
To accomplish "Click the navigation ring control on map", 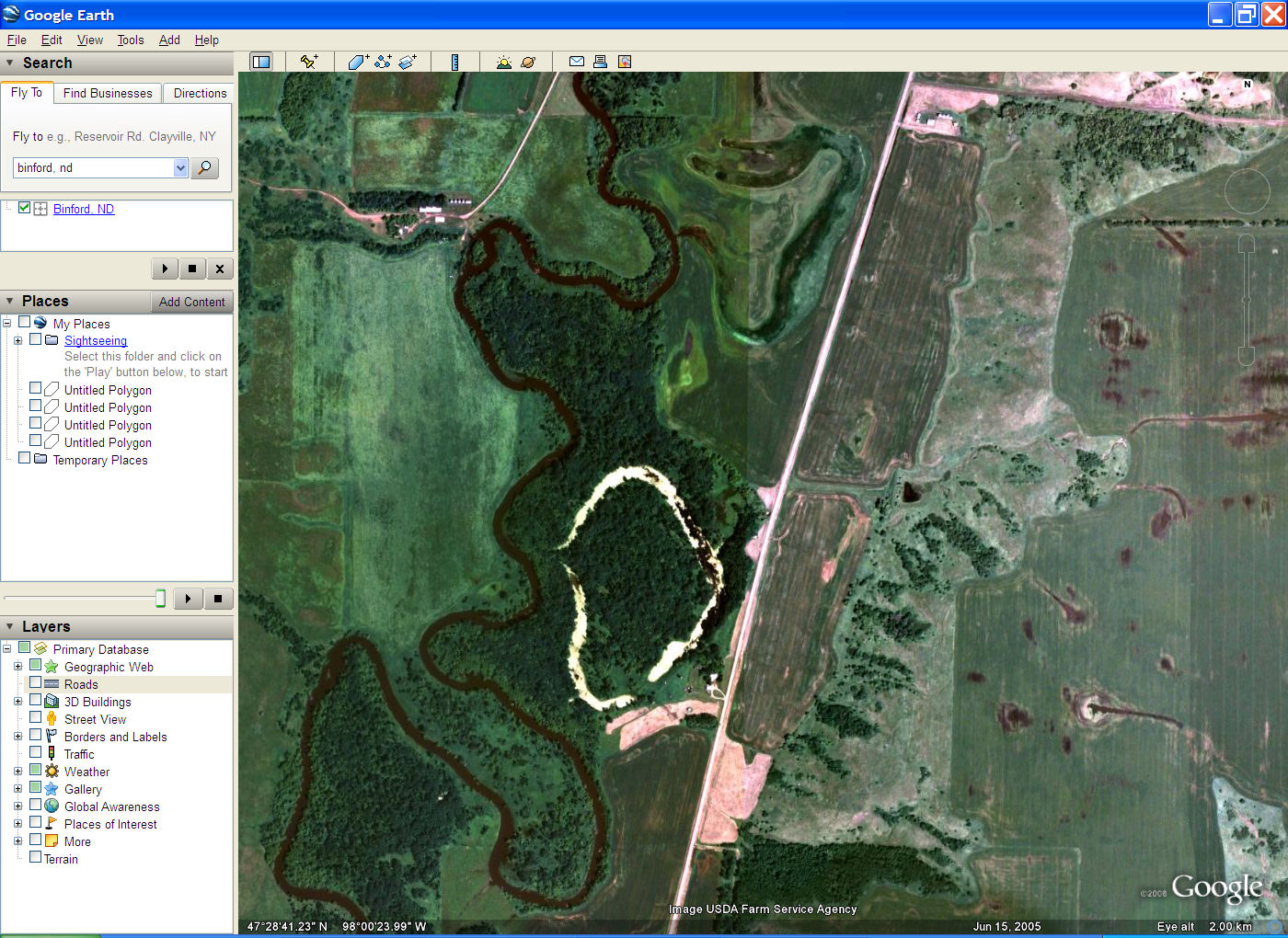I will click(1248, 192).
